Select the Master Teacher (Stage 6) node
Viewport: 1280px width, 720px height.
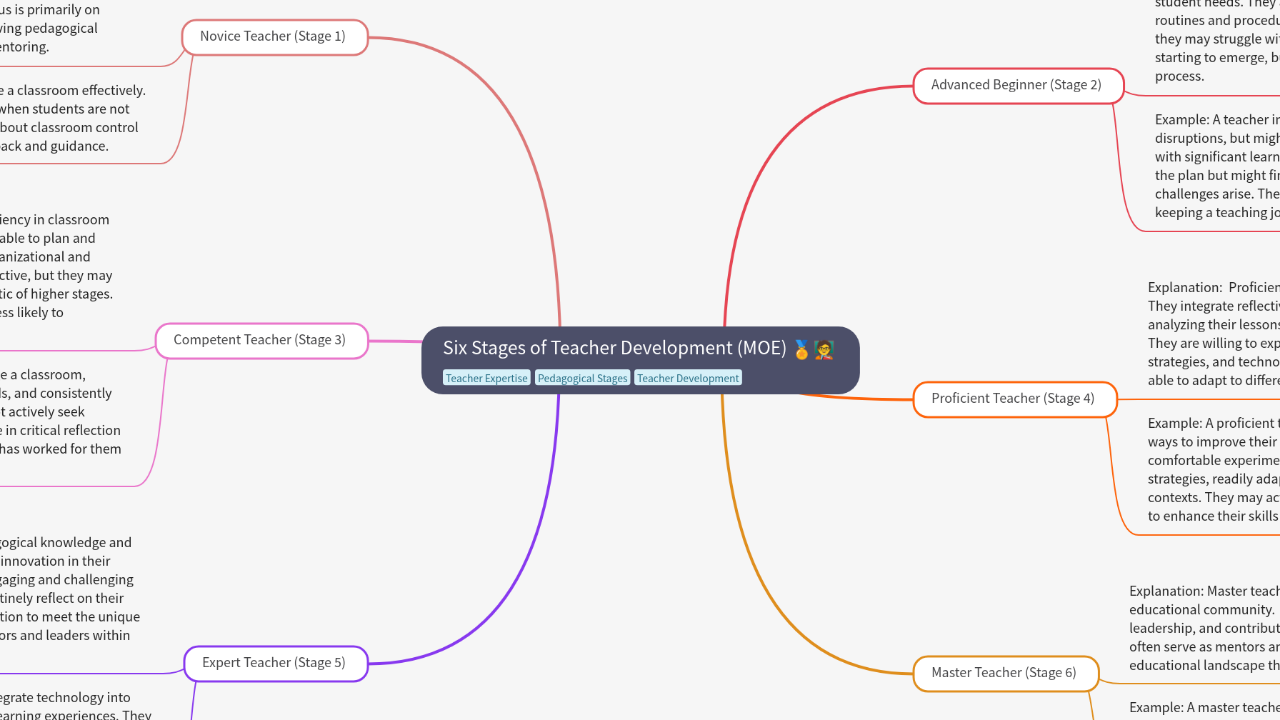pos(1005,673)
